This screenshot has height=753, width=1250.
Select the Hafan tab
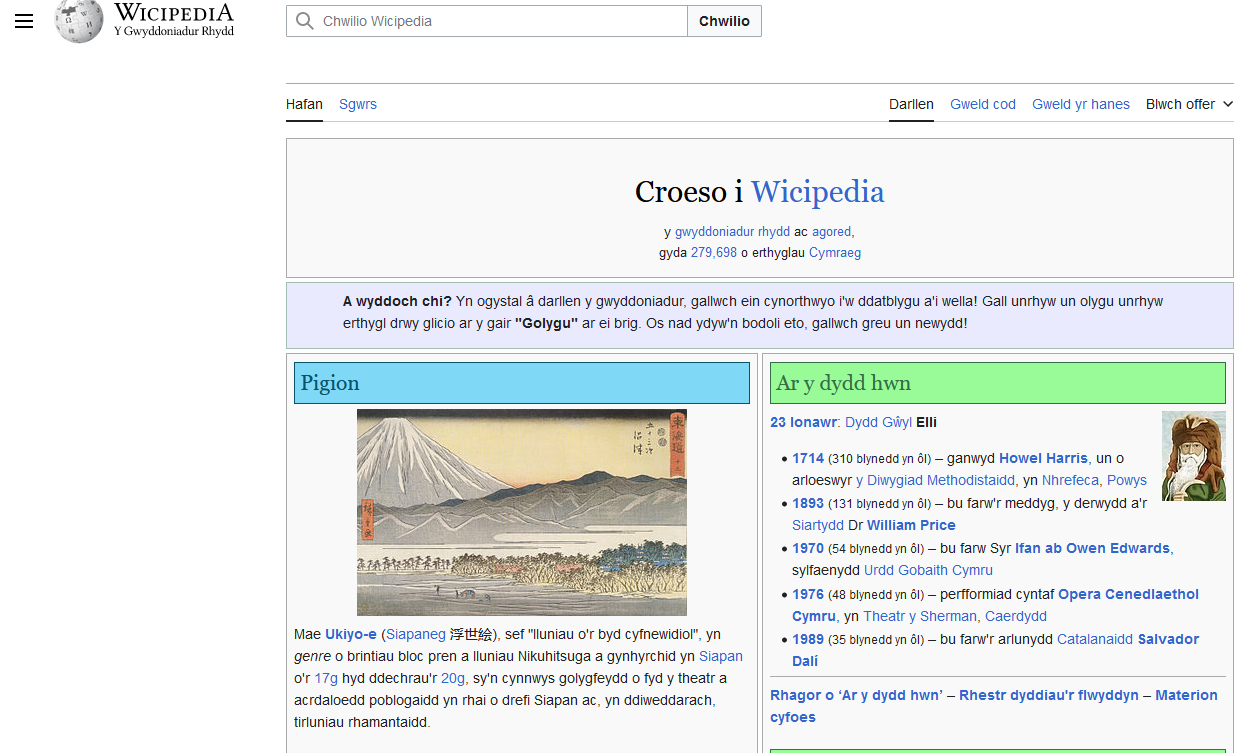[x=304, y=104]
